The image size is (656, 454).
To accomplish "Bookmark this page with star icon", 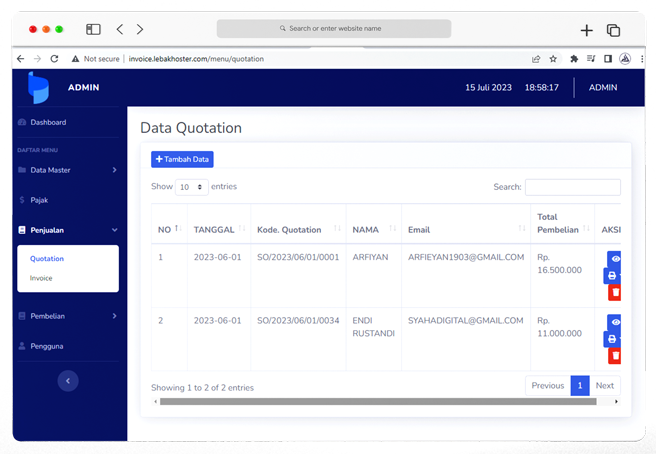I will tap(553, 59).
